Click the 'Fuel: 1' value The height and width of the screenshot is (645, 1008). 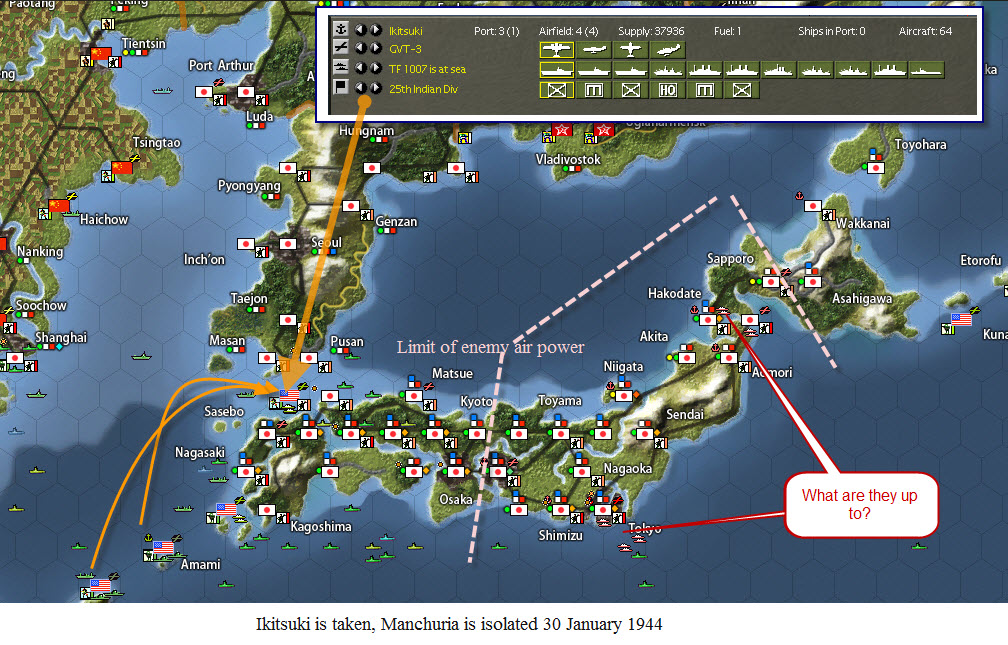(727, 31)
